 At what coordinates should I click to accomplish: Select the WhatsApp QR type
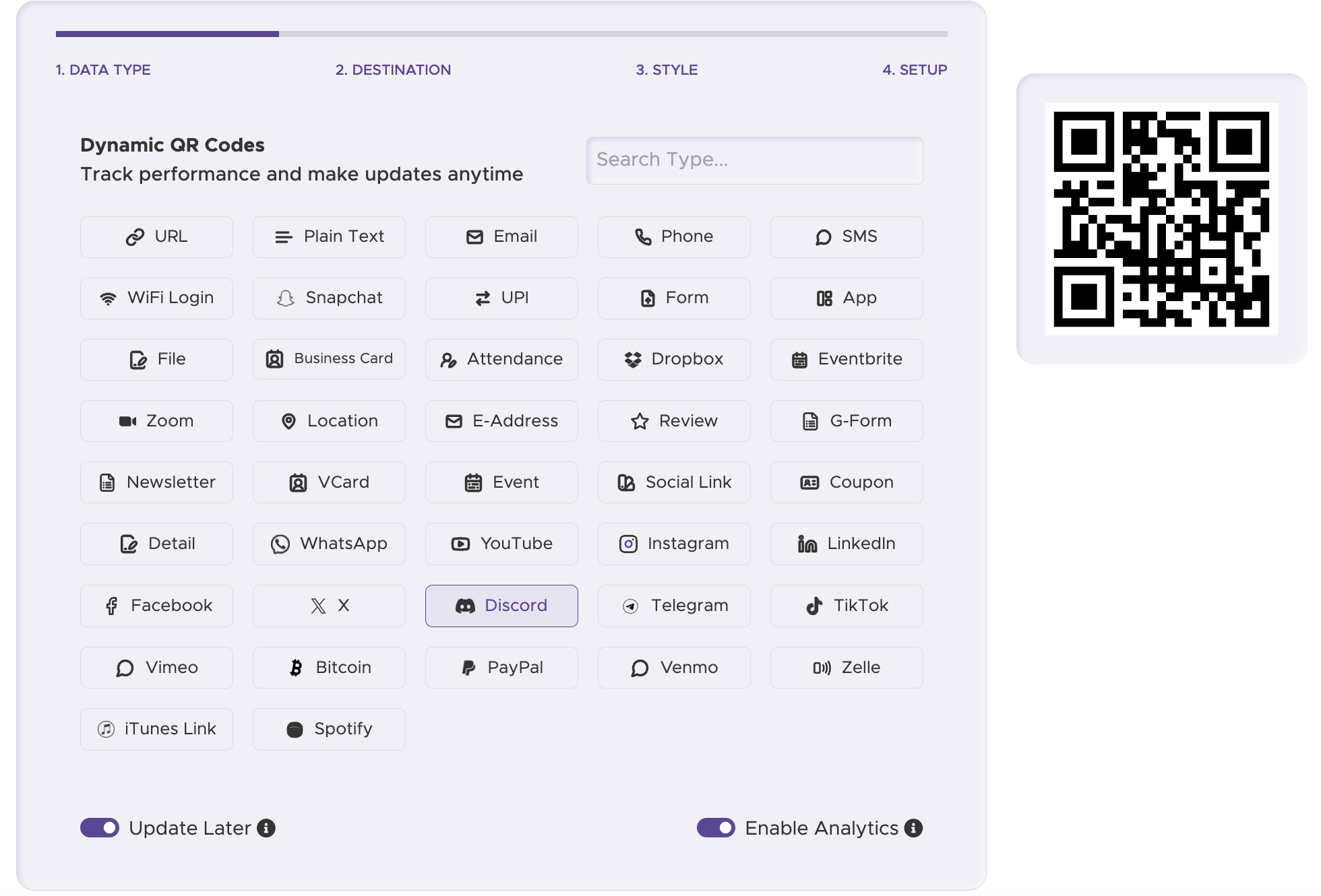tap(329, 544)
